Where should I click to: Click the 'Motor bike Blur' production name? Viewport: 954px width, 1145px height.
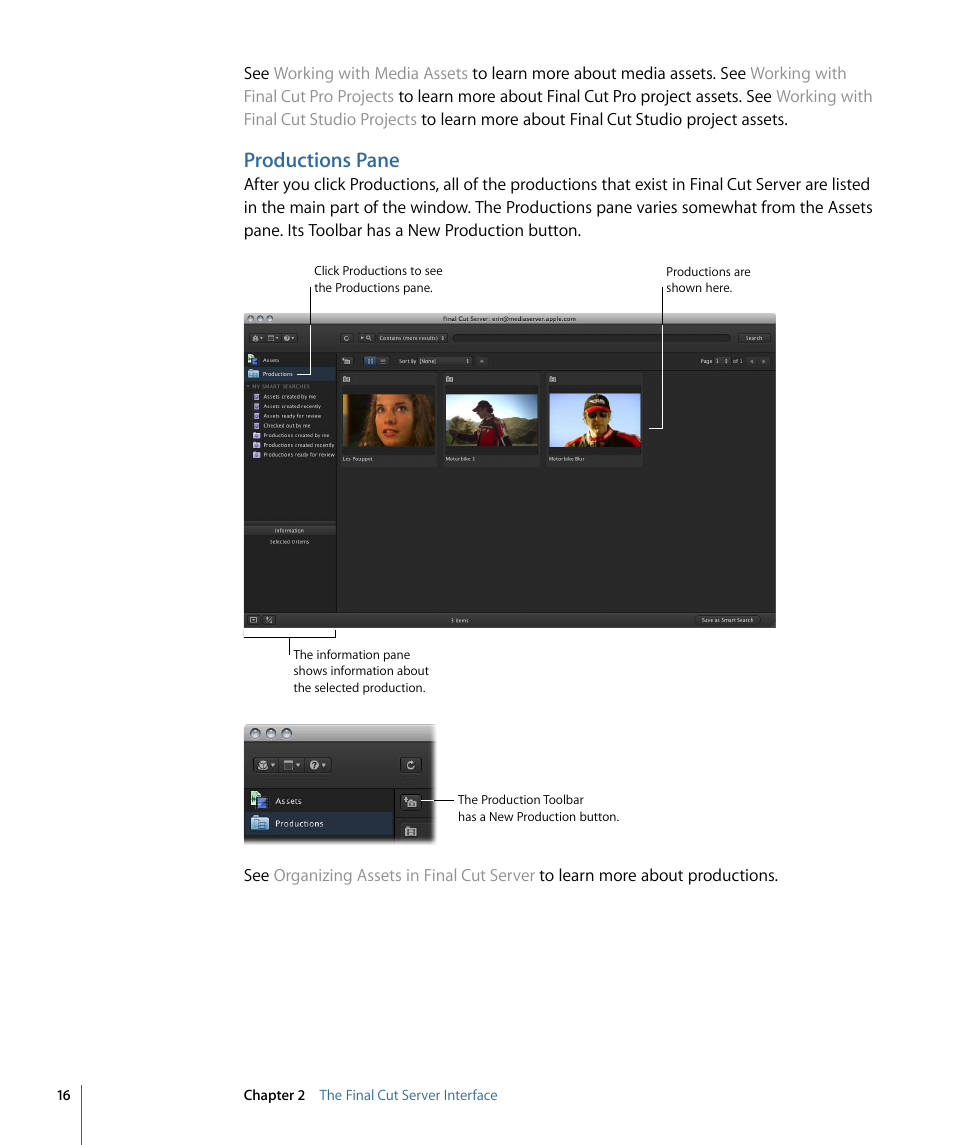click(x=567, y=459)
